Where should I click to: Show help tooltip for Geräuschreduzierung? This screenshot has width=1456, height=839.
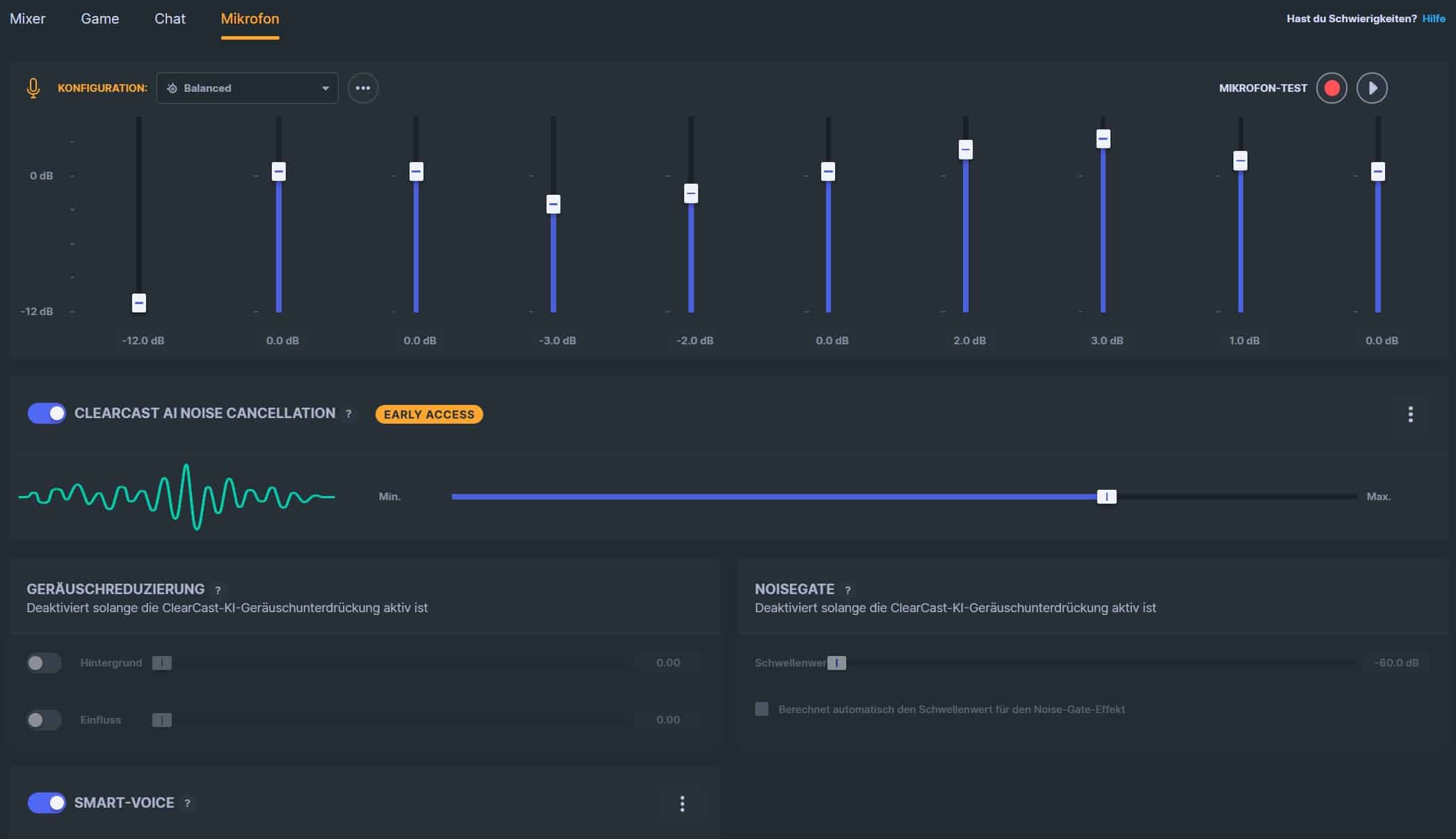(x=218, y=590)
